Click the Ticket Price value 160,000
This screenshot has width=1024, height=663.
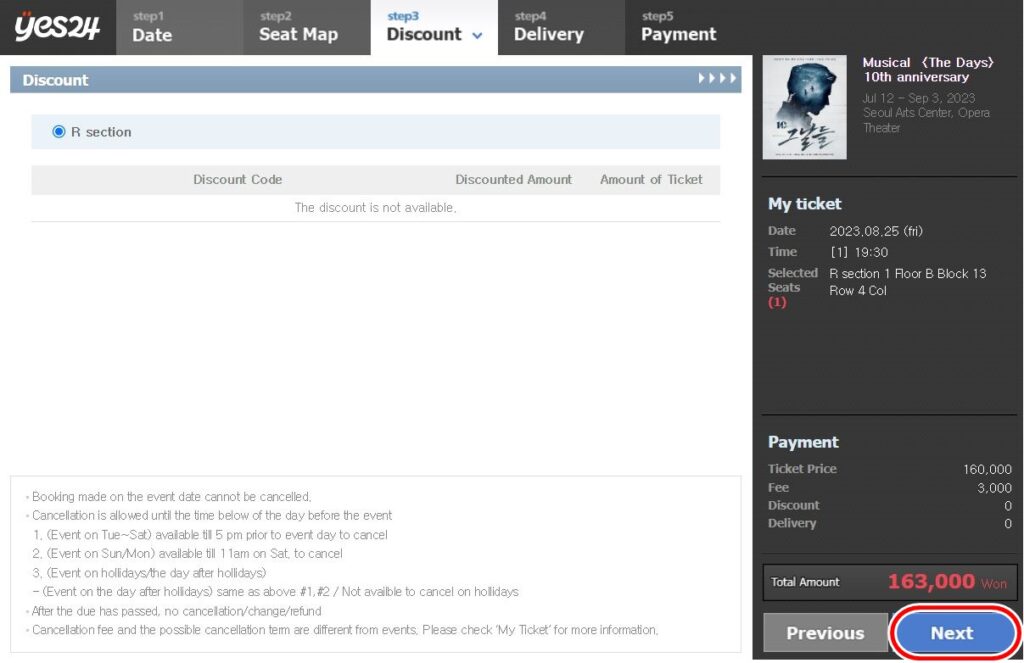987,469
